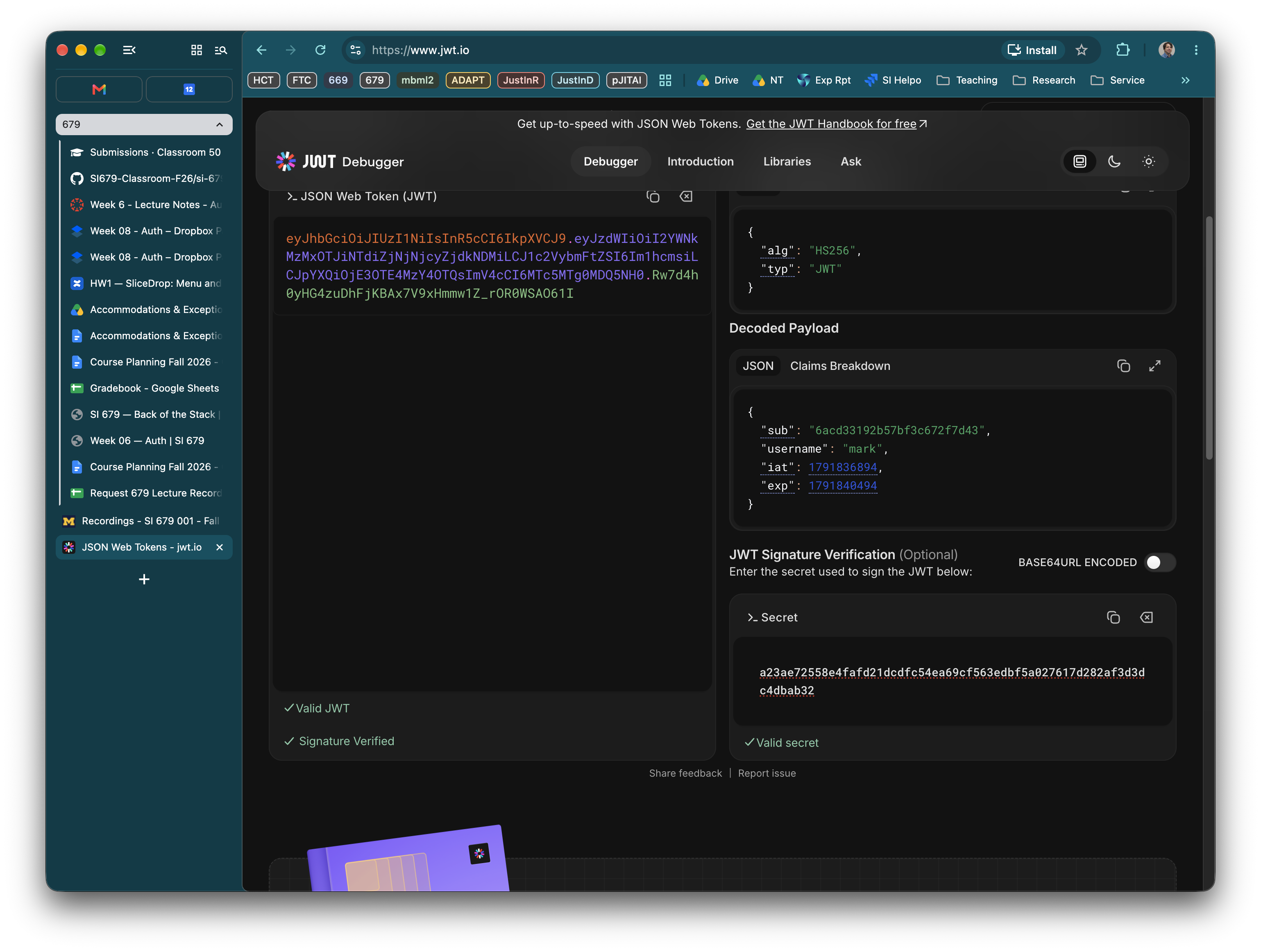This screenshot has width=1261, height=952.
Task: Open the Teaching bookmarks folder
Action: (x=967, y=80)
